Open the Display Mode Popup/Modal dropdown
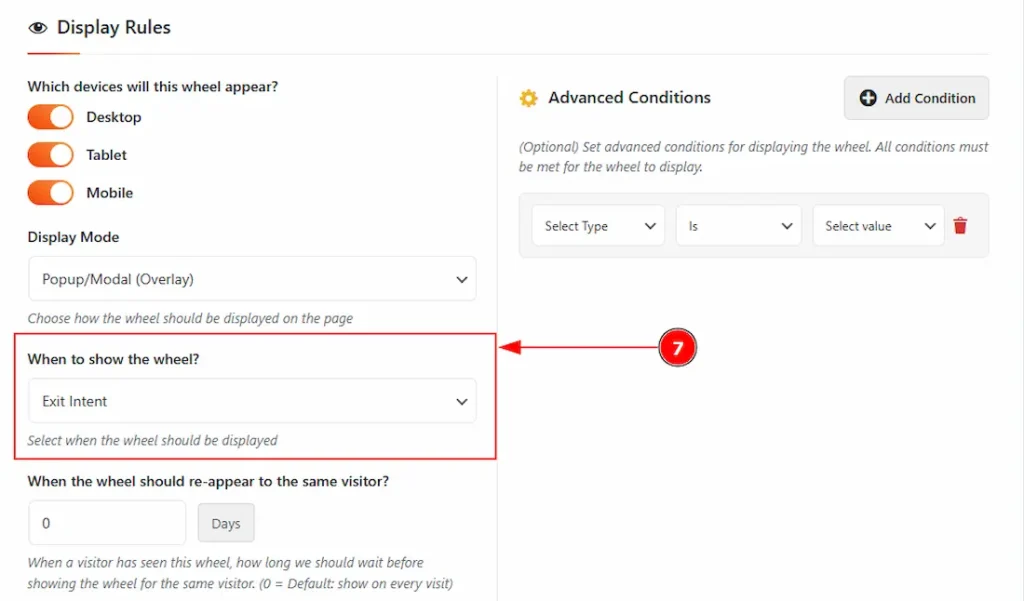The width and height of the screenshot is (1024, 601). pos(252,280)
